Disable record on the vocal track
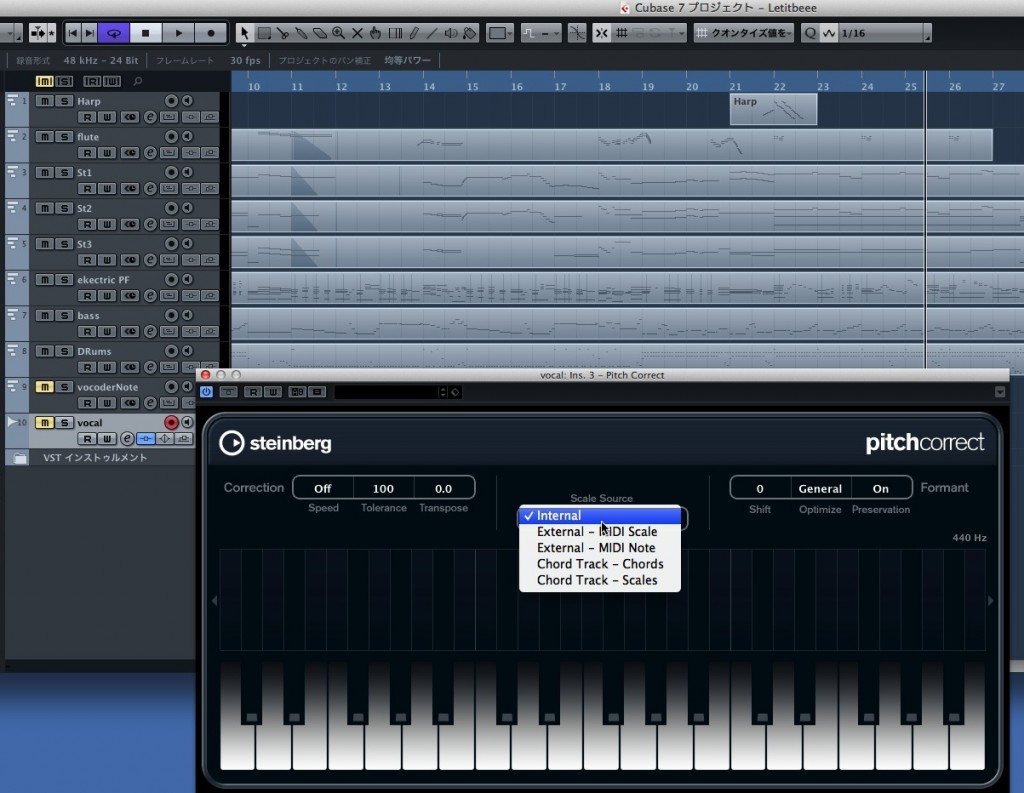 (x=171, y=422)
